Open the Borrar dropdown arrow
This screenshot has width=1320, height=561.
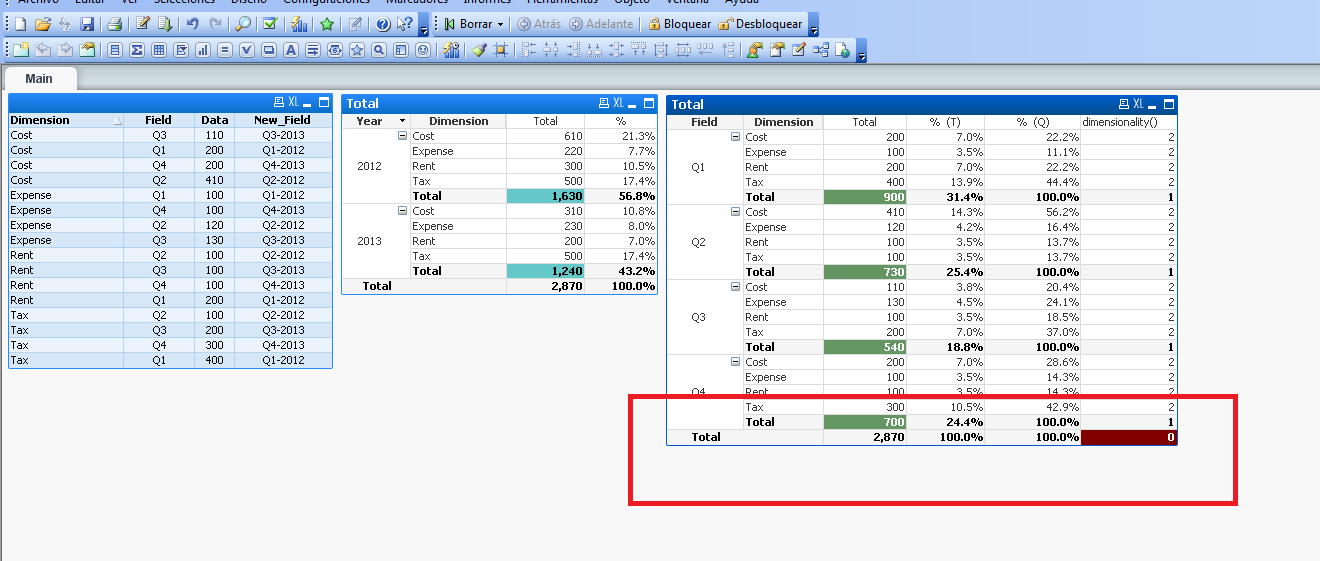tap(500, 24)
